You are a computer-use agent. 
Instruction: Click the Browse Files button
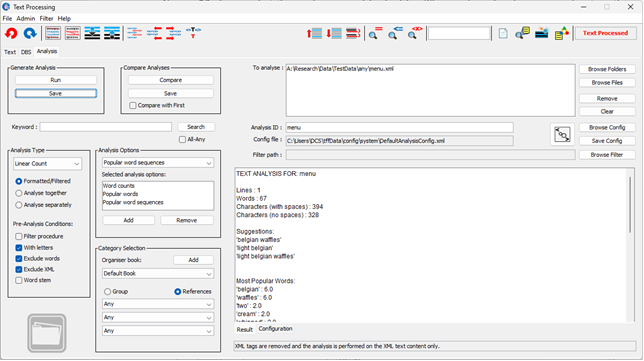pos(607,83)
